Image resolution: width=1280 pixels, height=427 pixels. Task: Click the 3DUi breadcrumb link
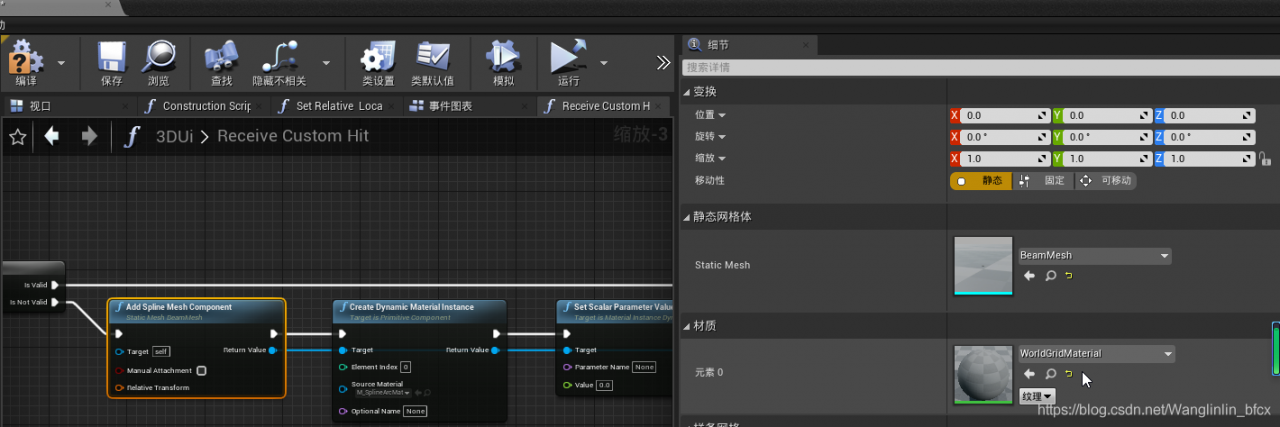tap(175, 136)
